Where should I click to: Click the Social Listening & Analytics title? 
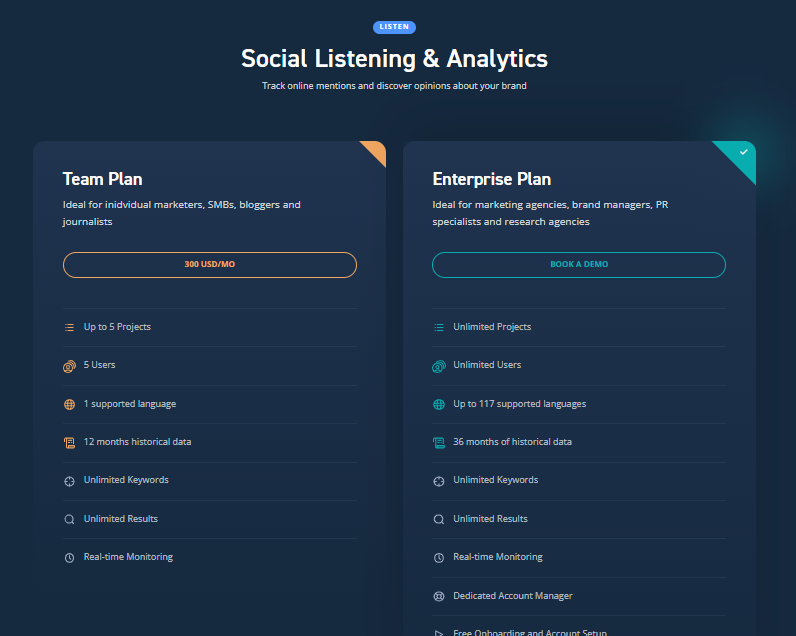(394, 58)
